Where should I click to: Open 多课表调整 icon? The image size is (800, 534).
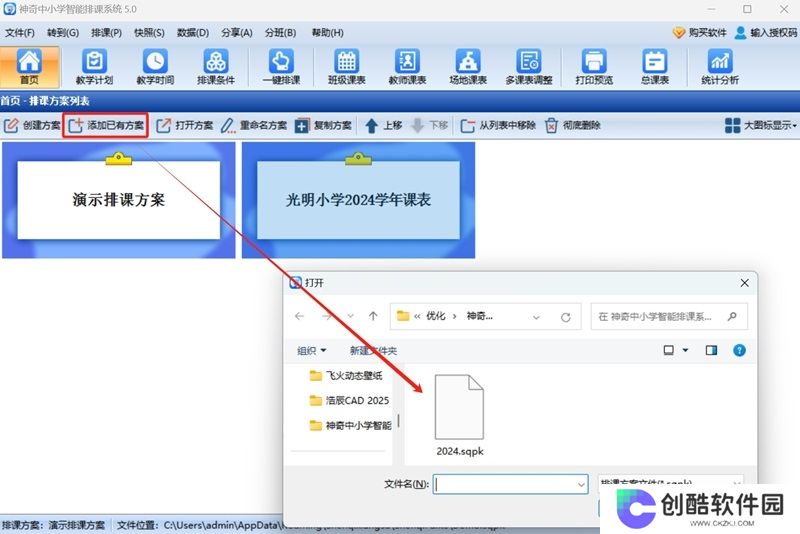[x=529, y=66]
